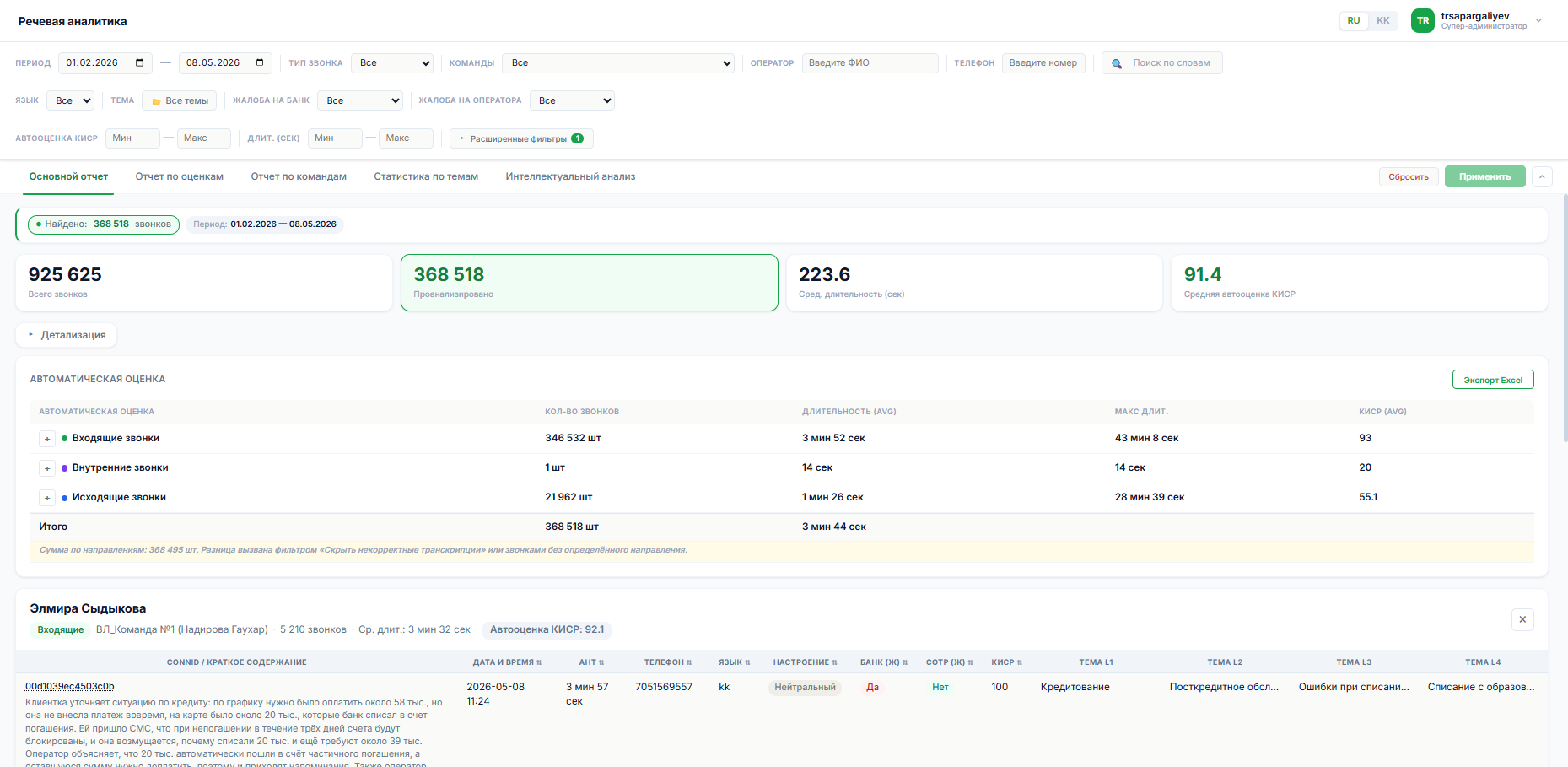1568x767 pixels.
Task: Click 'Экспорт Excel' button
Action: (x=1493, y=380)
